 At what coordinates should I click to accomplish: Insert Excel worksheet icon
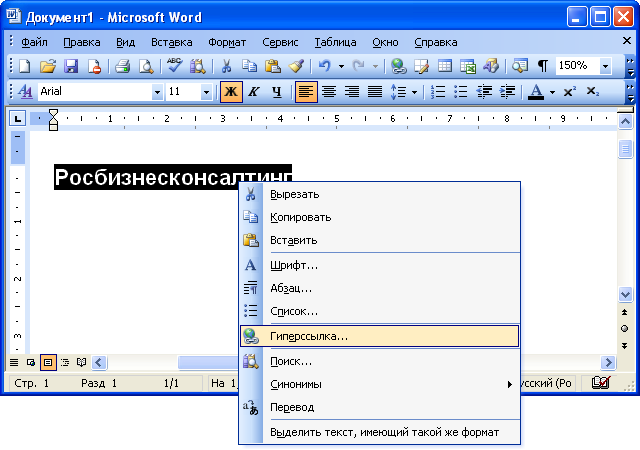[468, 66]
